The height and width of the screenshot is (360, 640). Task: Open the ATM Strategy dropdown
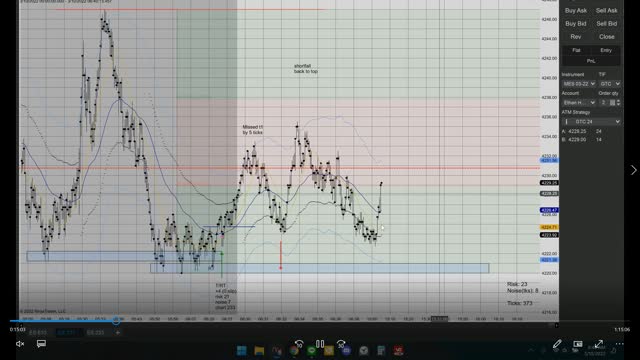pos(591,122)
